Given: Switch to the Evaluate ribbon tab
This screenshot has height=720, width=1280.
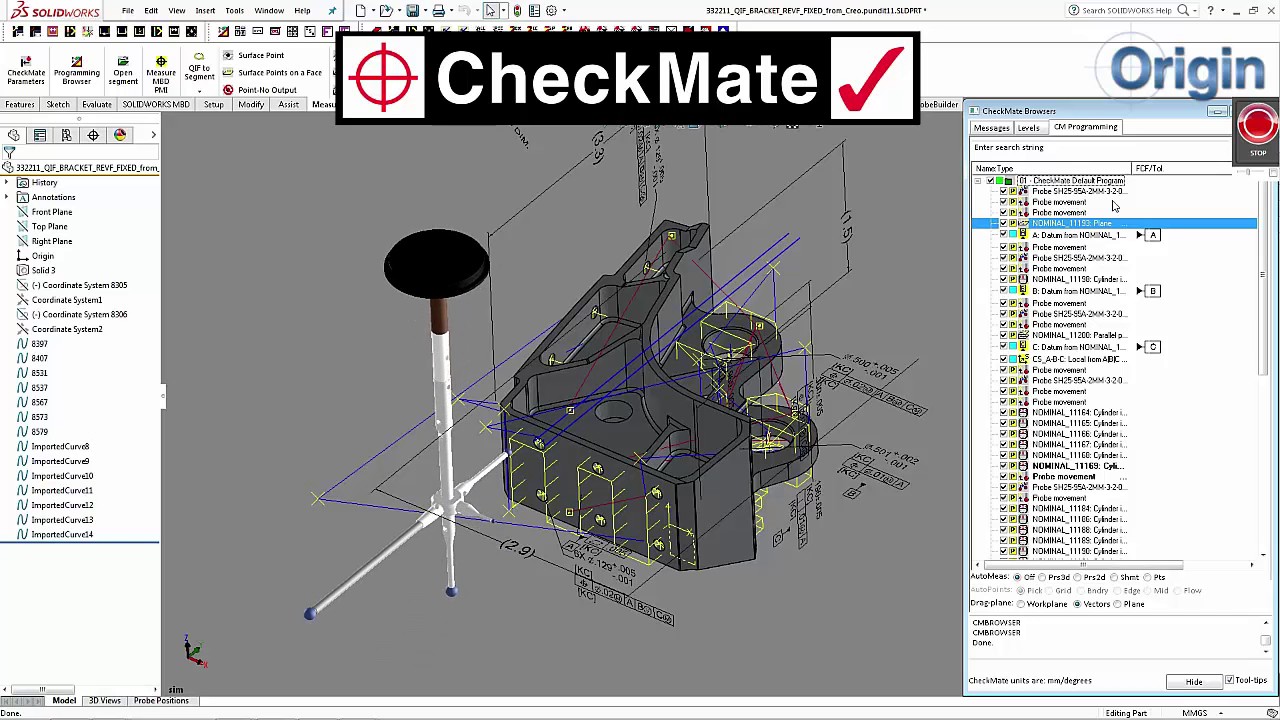Looking at the screenshot, I should [x=97, y=105].
